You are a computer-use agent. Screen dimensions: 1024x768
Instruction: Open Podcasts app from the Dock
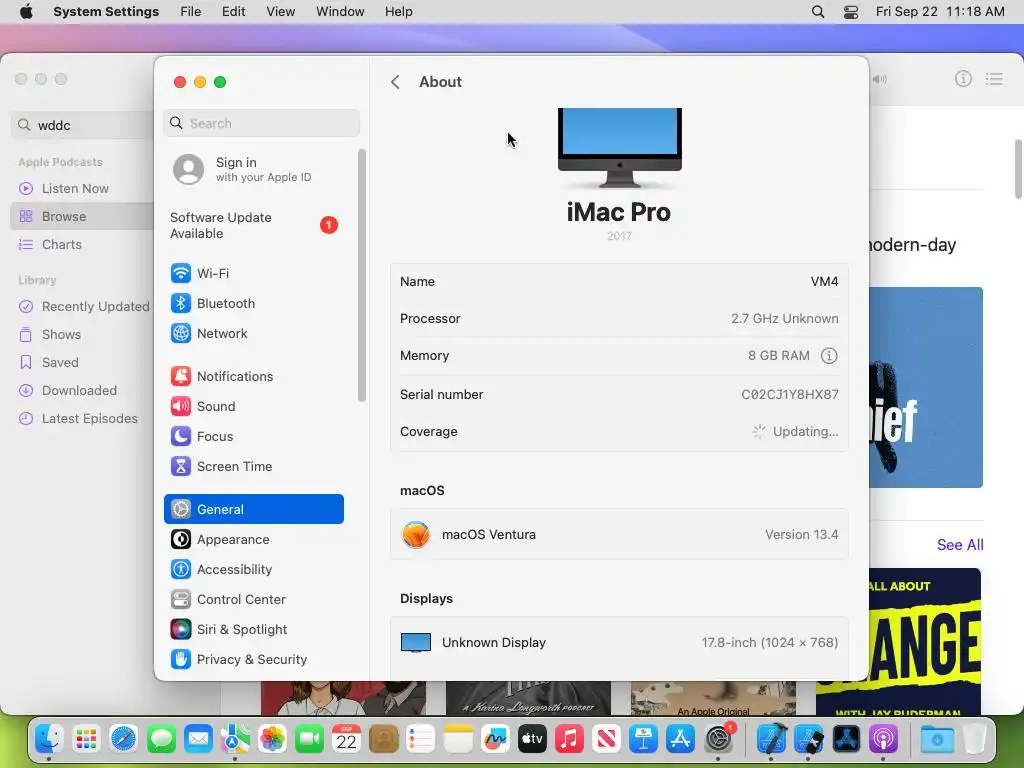point(884,739)
